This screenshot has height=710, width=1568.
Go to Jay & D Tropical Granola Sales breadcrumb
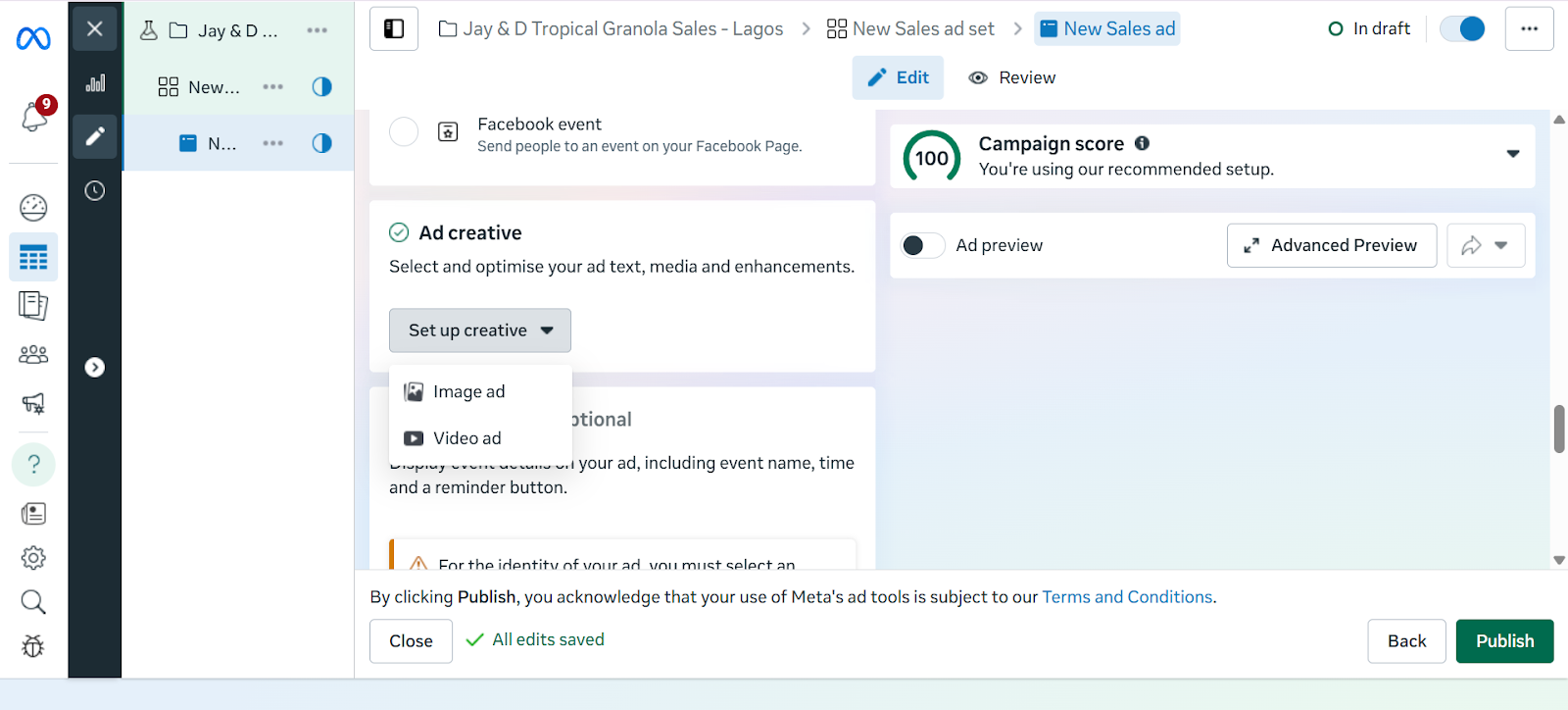(611, 28)
